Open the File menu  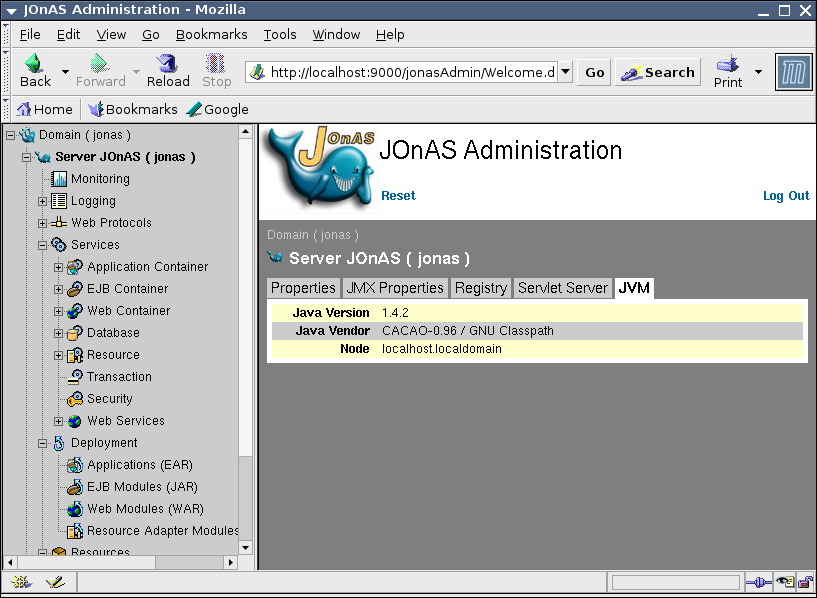click(x=30, y=34)
